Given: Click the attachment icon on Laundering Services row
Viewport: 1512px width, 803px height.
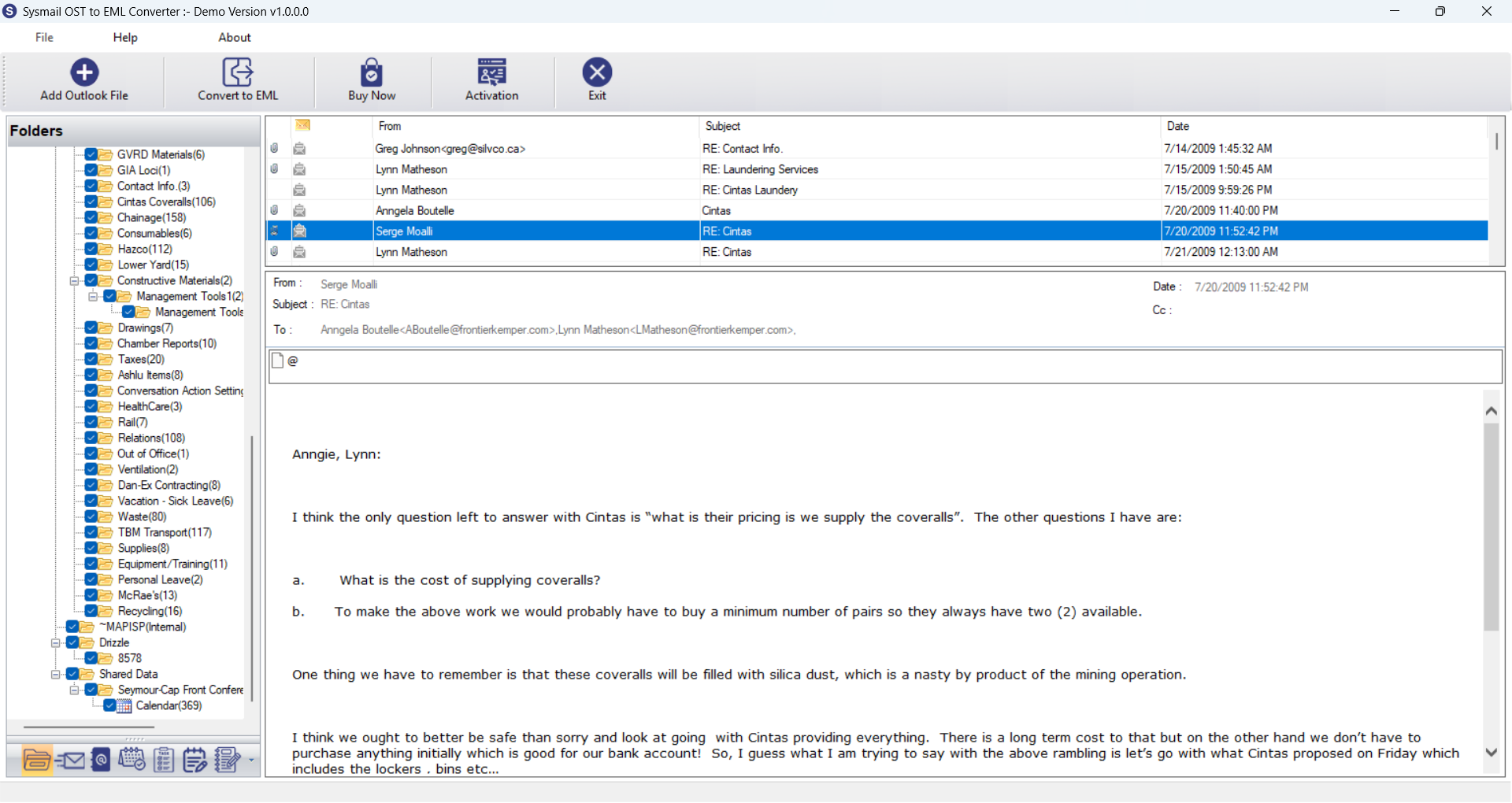Looking at the screenshot, I should pos(274,168).
